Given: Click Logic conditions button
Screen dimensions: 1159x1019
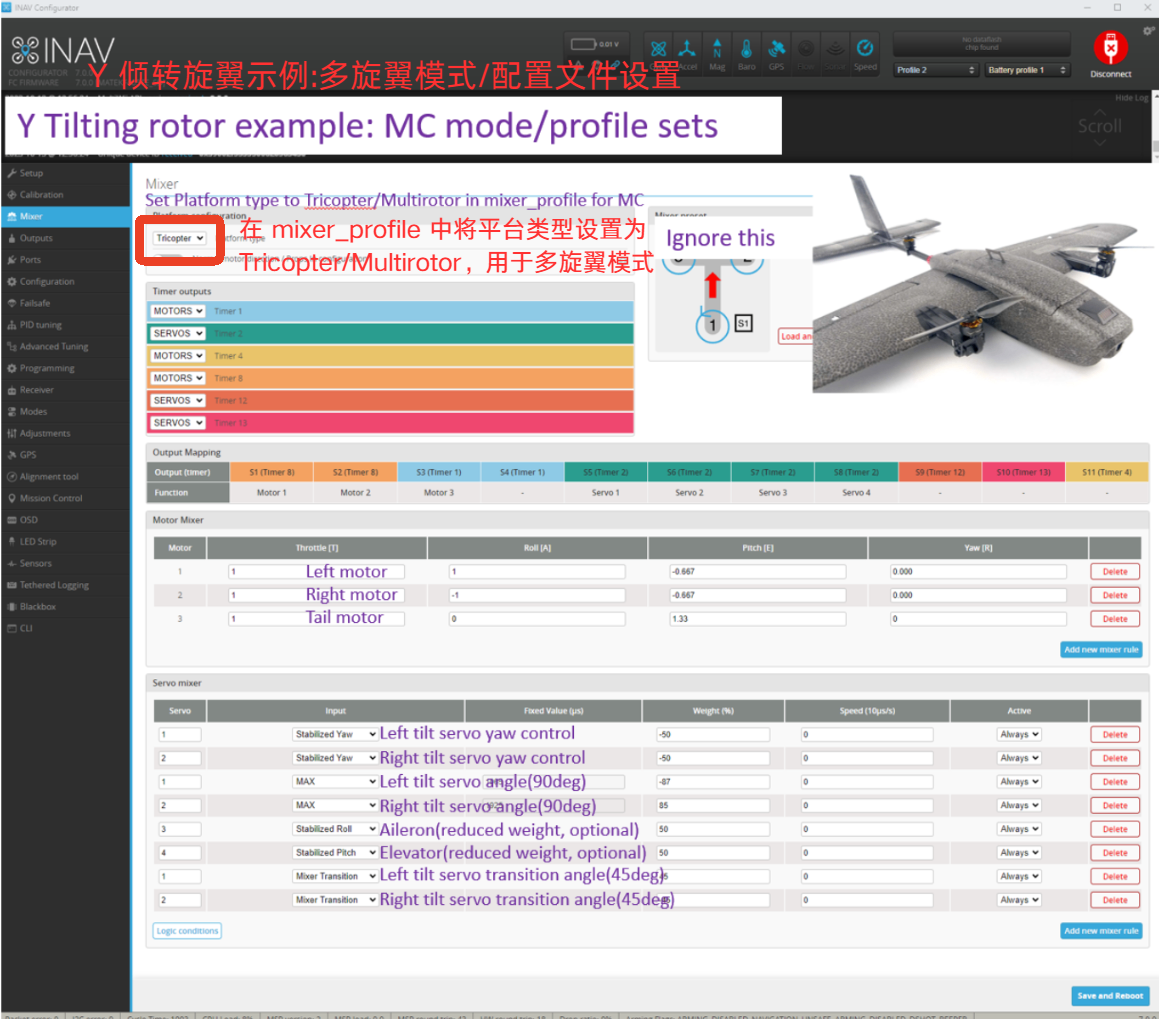Looking at the screenshot, I should [187, 931].
